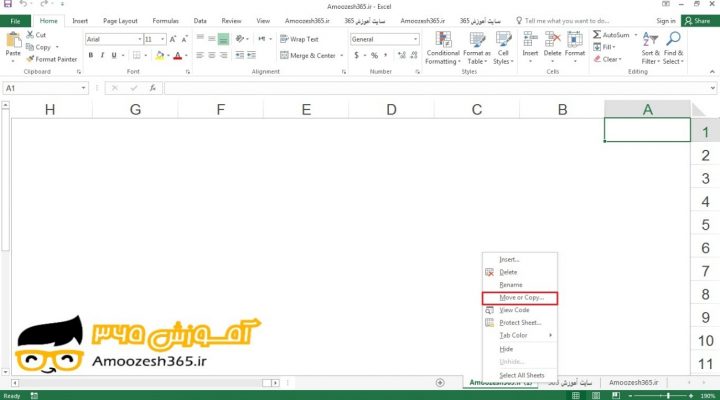The width and height of the screenshot is (720, 400).
Task: Open the borders dropdown arrow
Action: tap(146, 56)
